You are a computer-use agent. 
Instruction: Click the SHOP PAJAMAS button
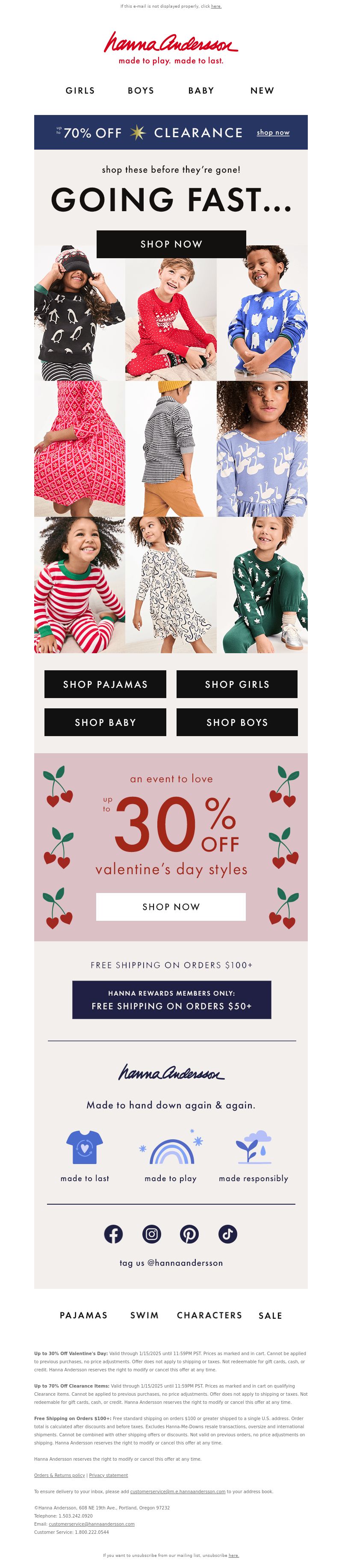click(105, 684)
